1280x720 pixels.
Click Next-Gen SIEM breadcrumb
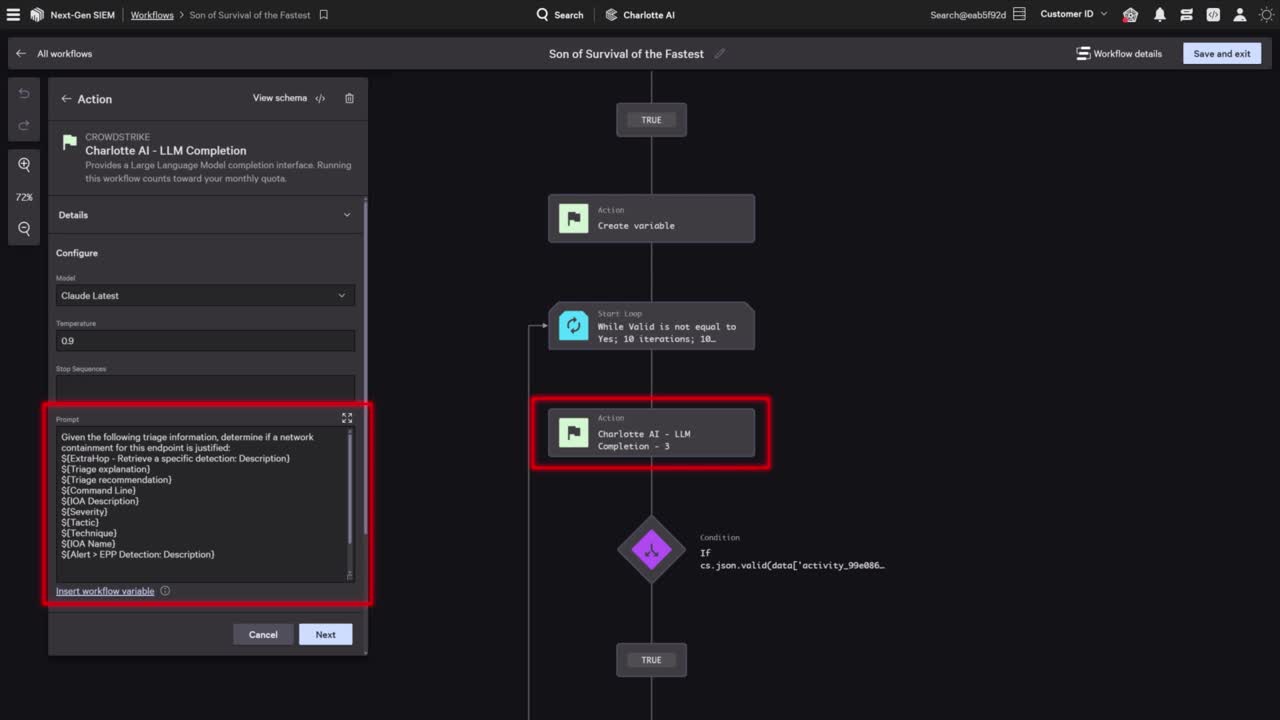[83, 15]
